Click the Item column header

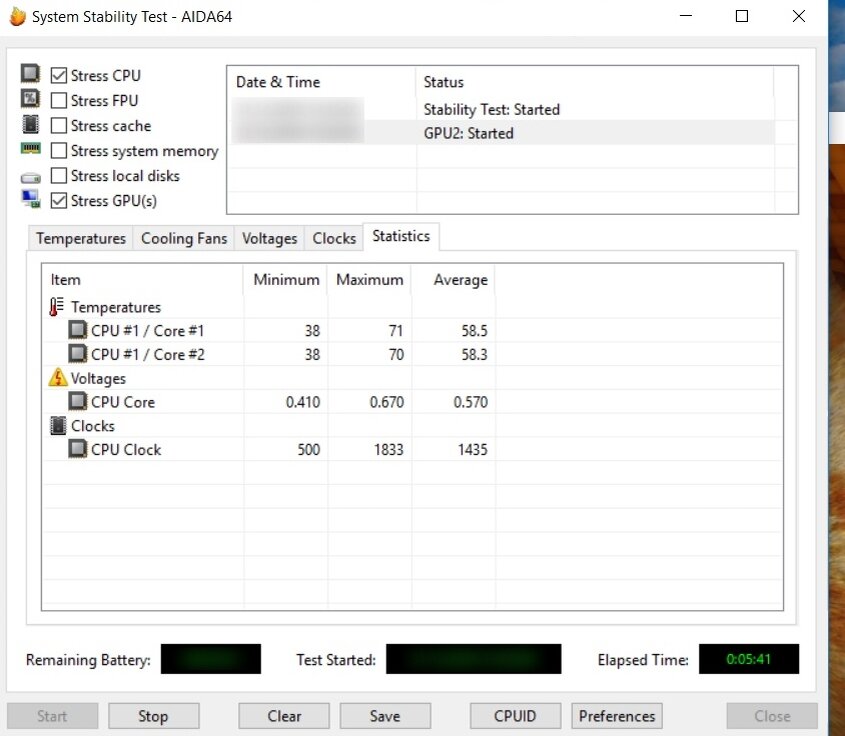pos(143,280)
